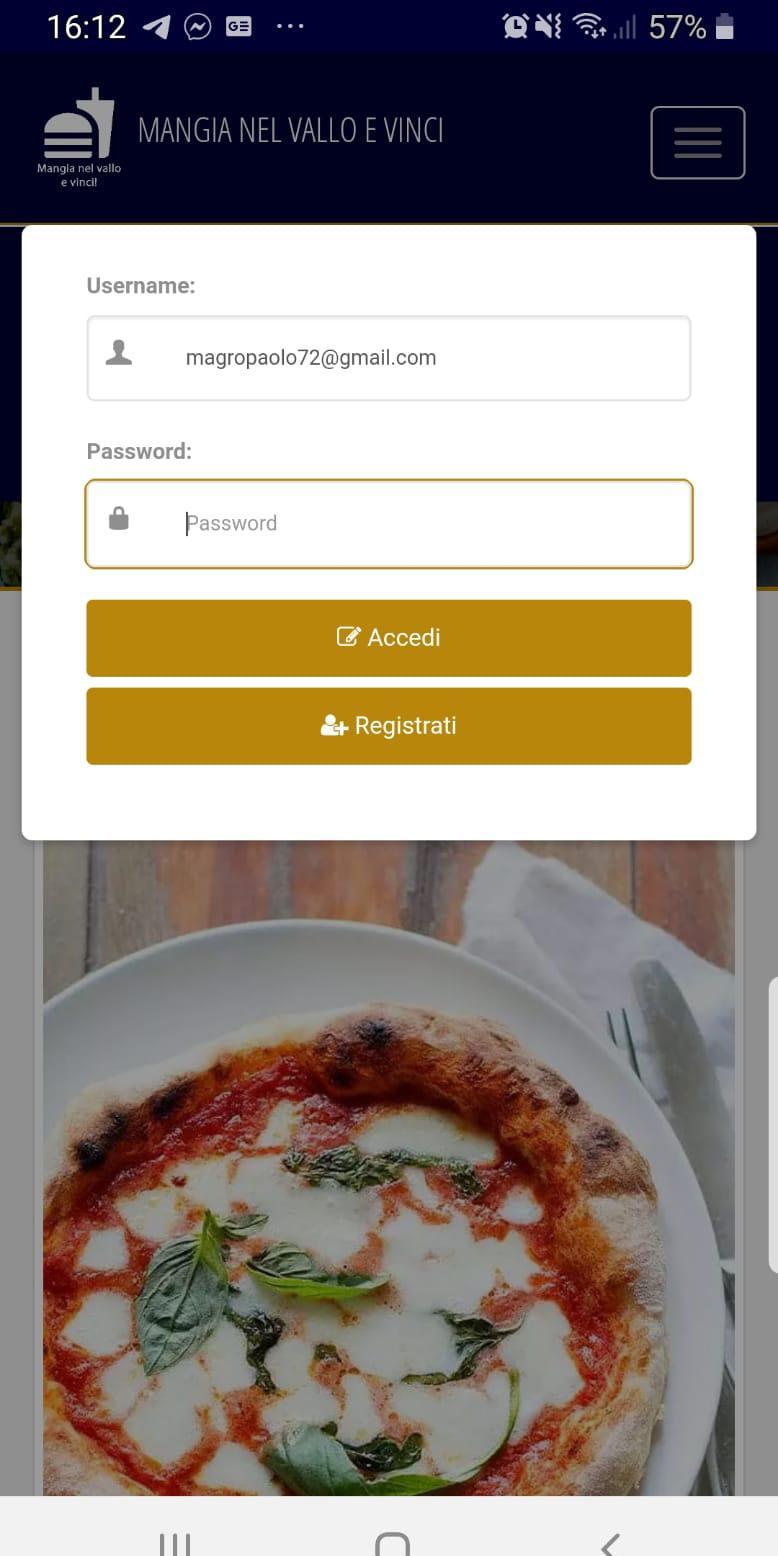The width and height of the screenshot is (778, 1556).
Task: Tap the MANGIA NEL VALLO E VINCI title
Action: pos(290,130)
